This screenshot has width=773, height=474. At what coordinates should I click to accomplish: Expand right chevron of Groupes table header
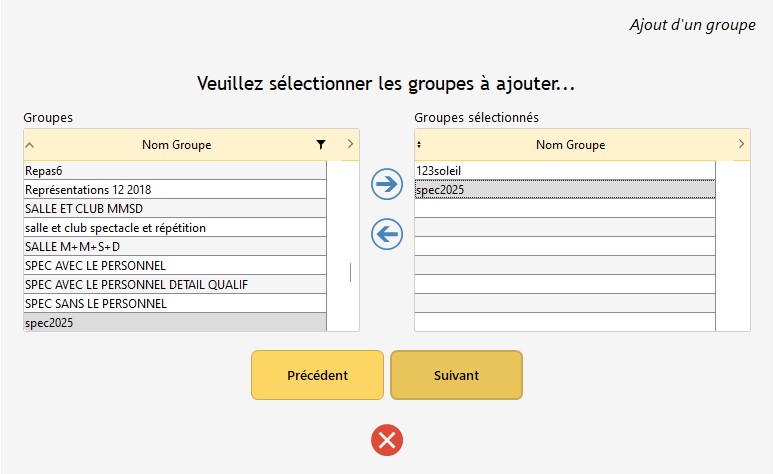click(350, 144)
